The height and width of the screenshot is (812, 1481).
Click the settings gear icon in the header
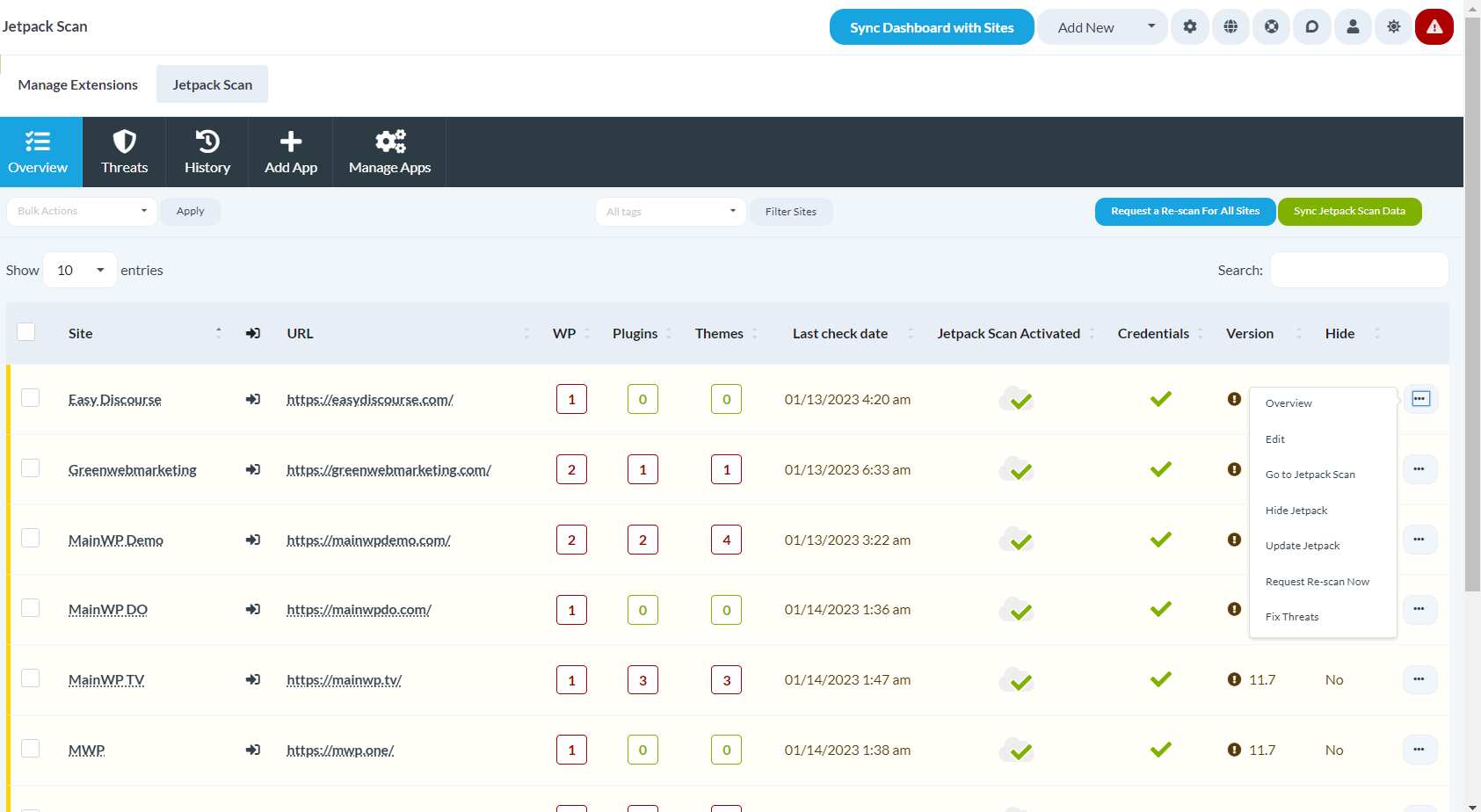(1190, 27)
